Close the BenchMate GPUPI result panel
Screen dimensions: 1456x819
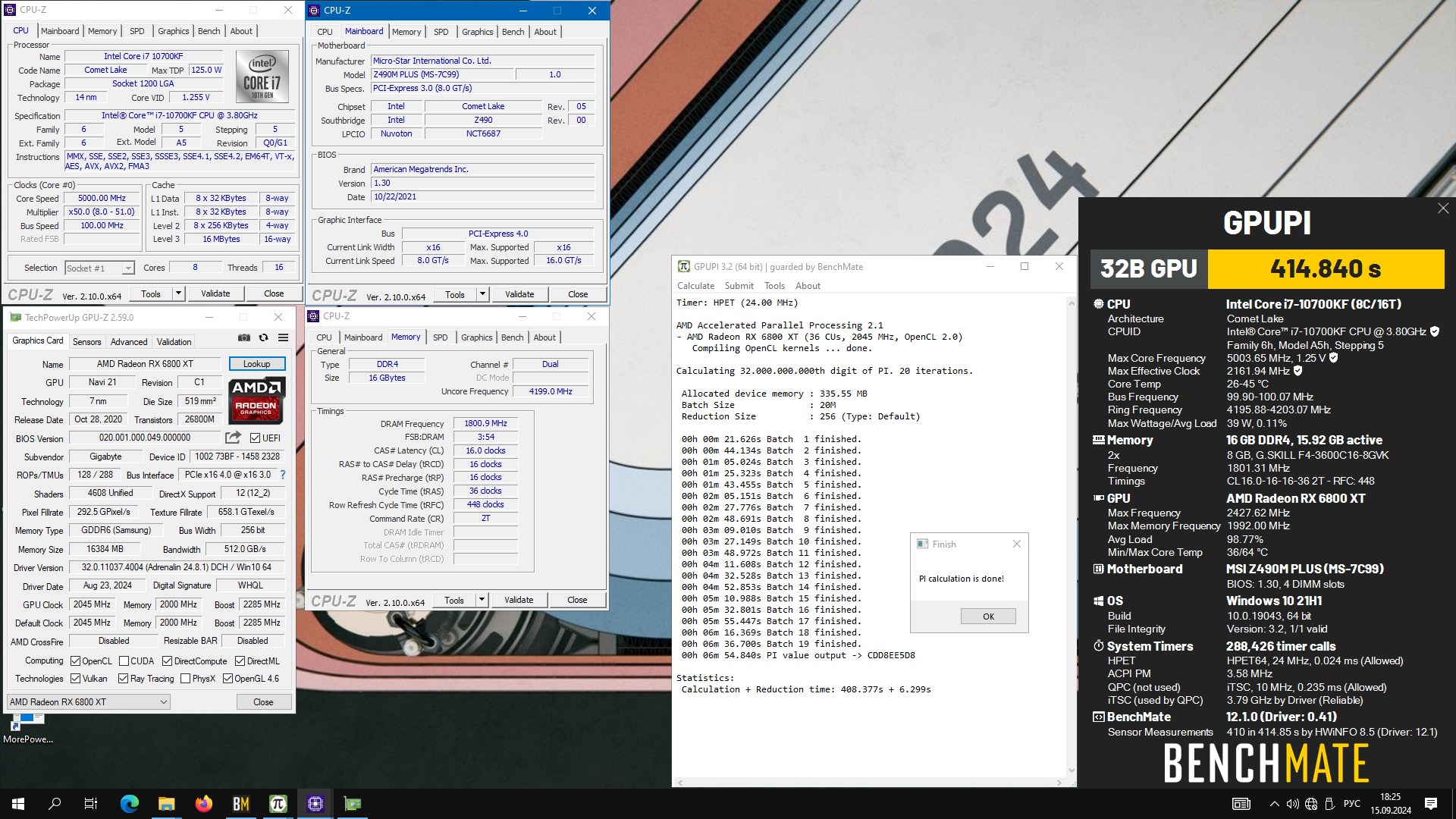pyautogui.click(x=1442, y=209)
